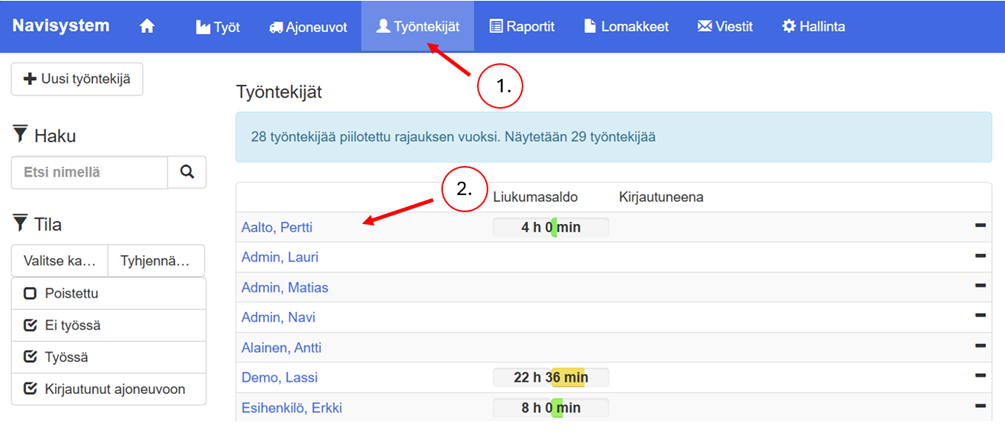Click the Etsi nimellä search field
This screenshot has height=431, width=1005.
tap(89, 172)
